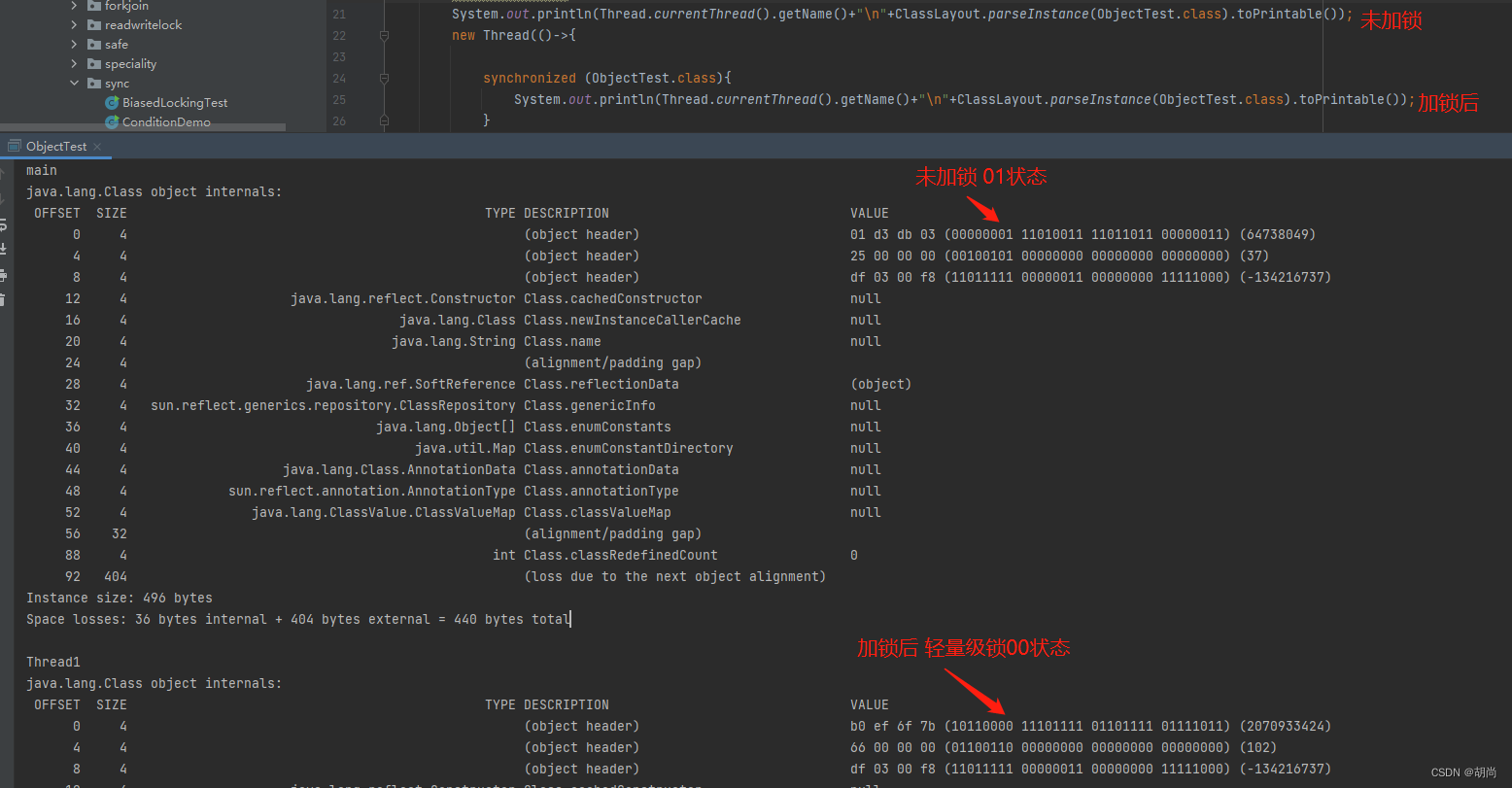Click hex value '01 d3 db 03' in console

click(x=893, y=234)
